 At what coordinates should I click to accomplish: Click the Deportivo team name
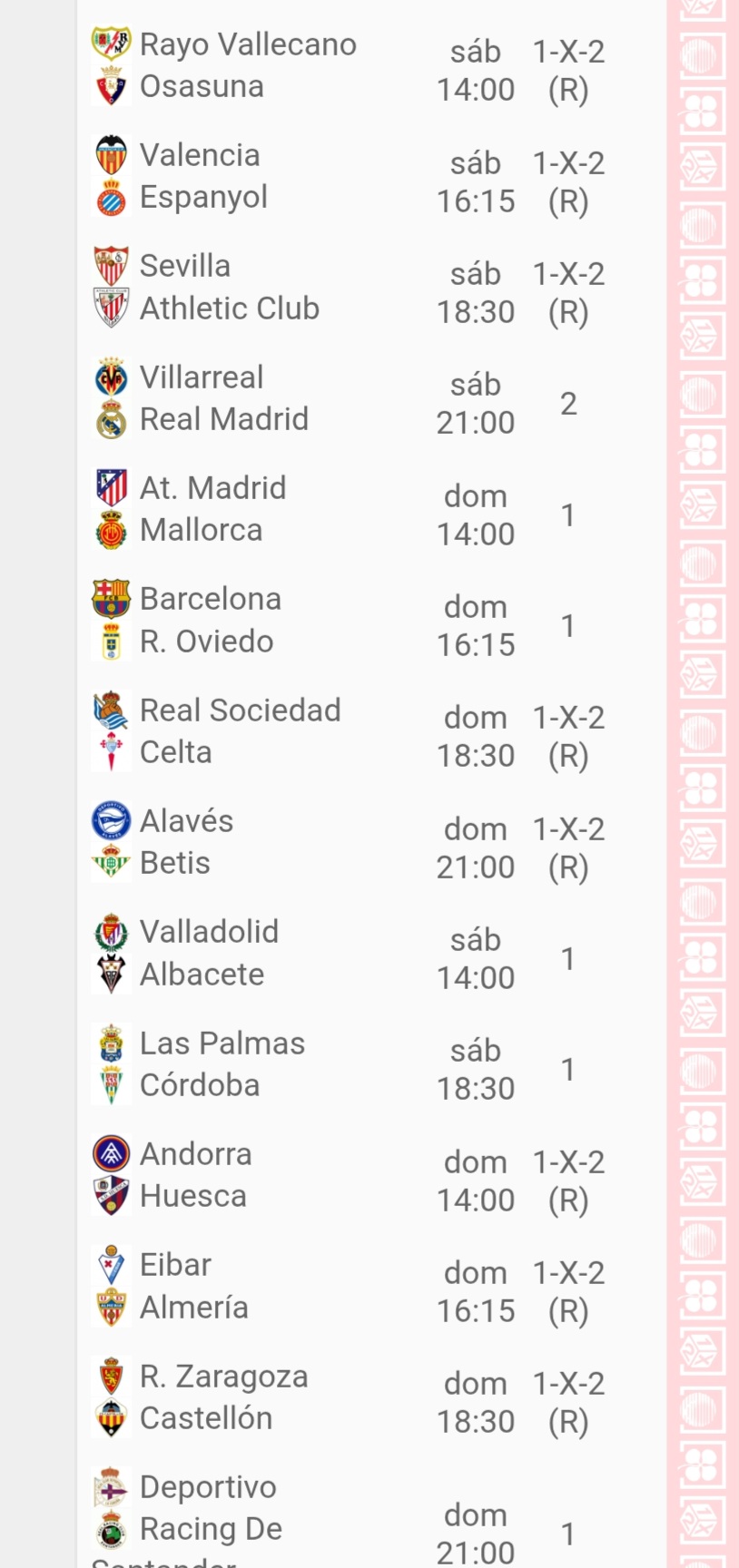(208, 1487)
